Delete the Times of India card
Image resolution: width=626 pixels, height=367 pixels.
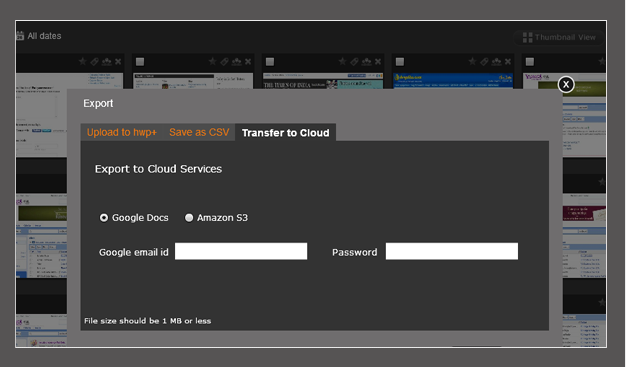378,61
